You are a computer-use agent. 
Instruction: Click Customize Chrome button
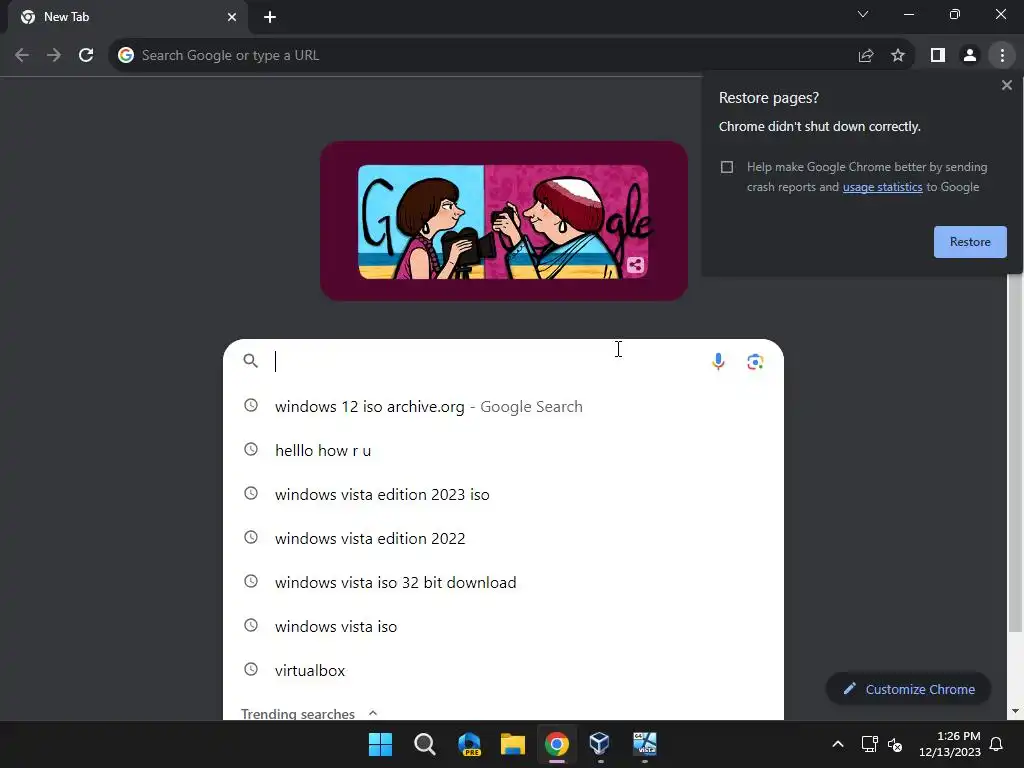coord(908,689)
